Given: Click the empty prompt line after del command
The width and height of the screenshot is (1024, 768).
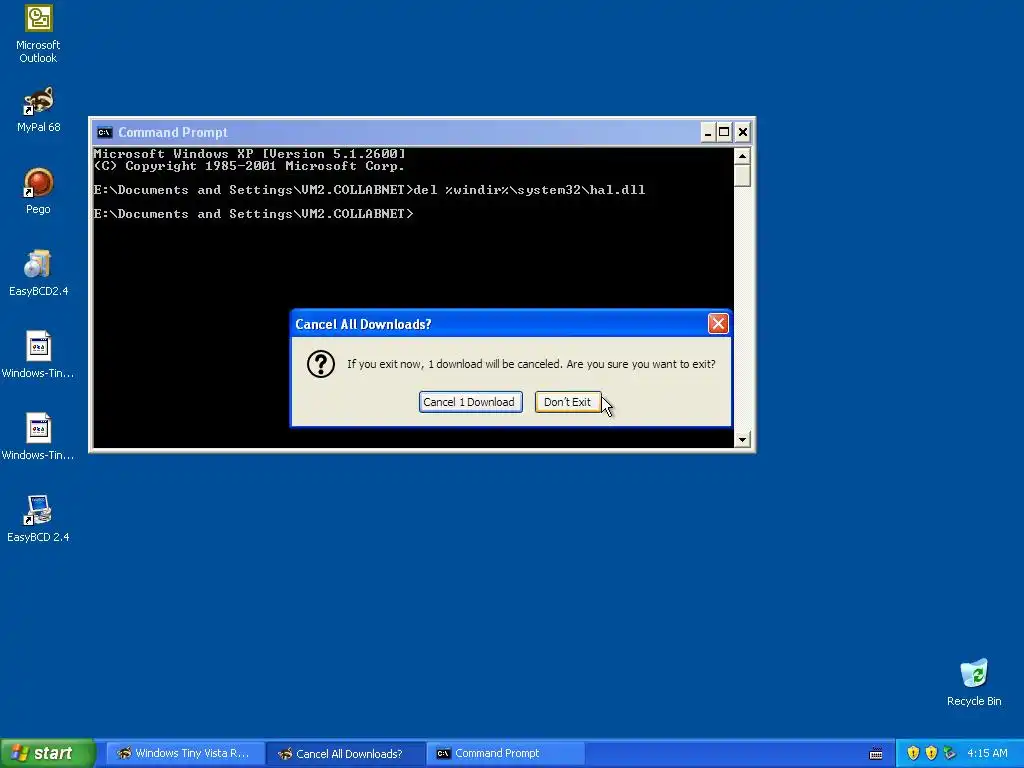Looking at the screenshot, I should point(253,214).
